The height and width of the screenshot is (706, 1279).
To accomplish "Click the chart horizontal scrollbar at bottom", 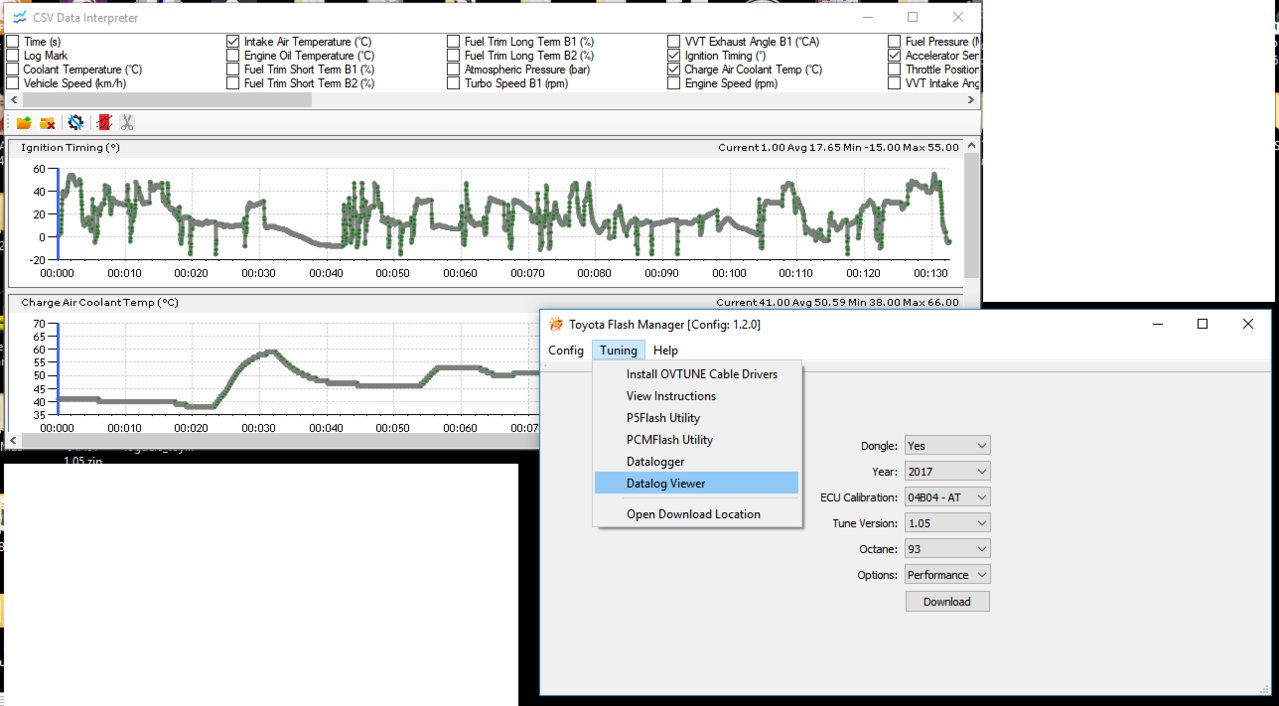I will [270, 441].
